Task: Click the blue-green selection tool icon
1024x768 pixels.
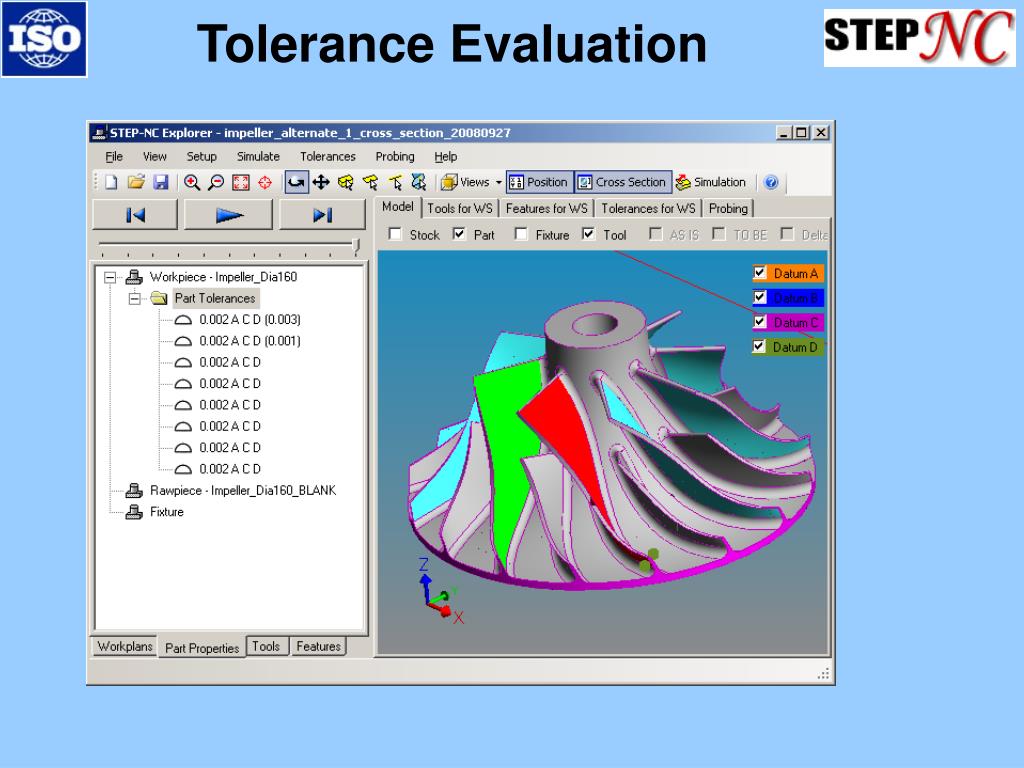Action: coord(419,182)
